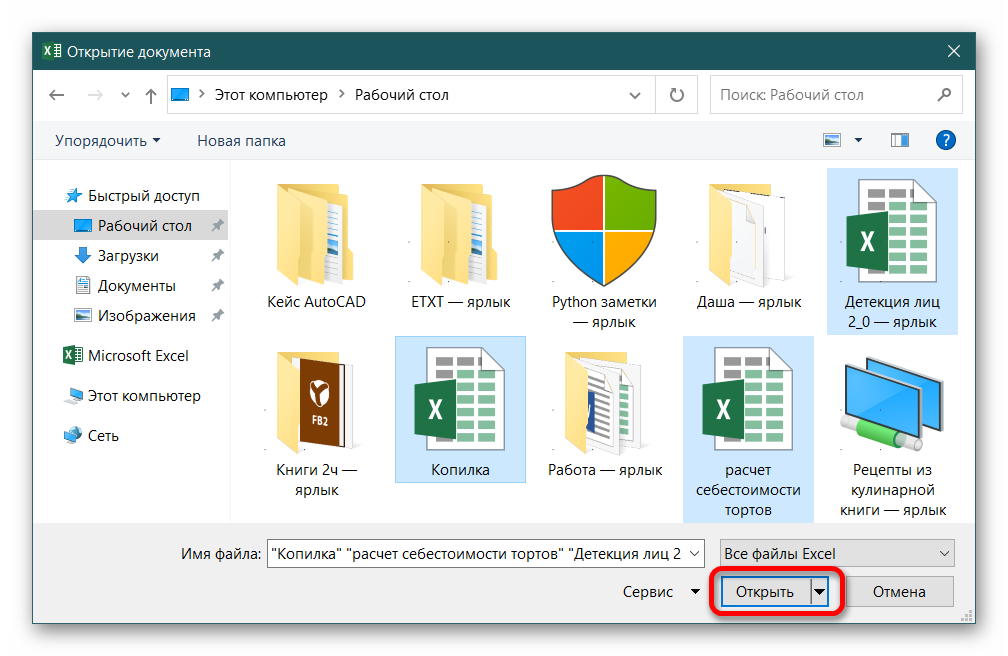Click the magnifier search icon
The image size is (1008, 656).
click(x=944, y=95)
